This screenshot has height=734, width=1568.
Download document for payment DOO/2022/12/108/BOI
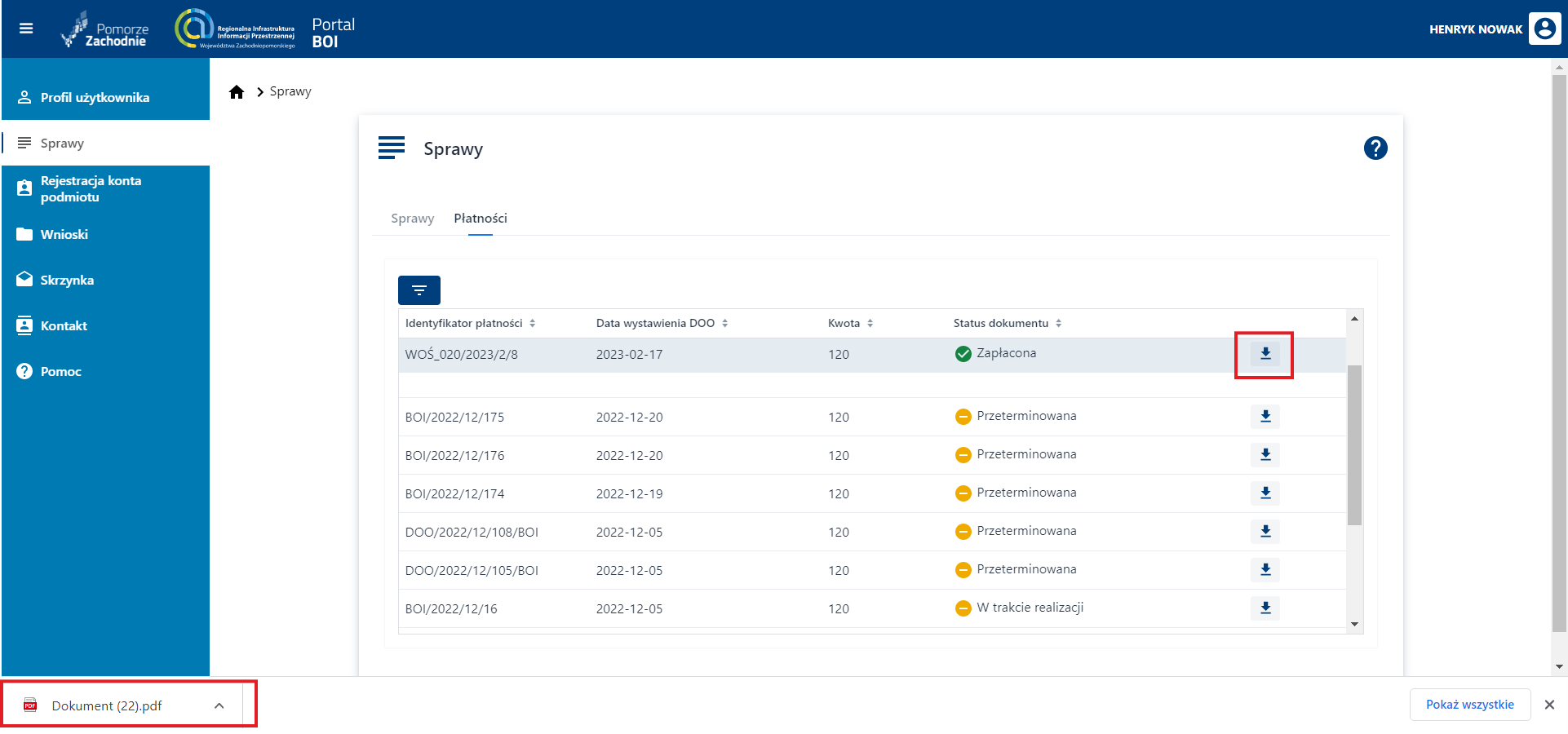[x=1265, y=532]
